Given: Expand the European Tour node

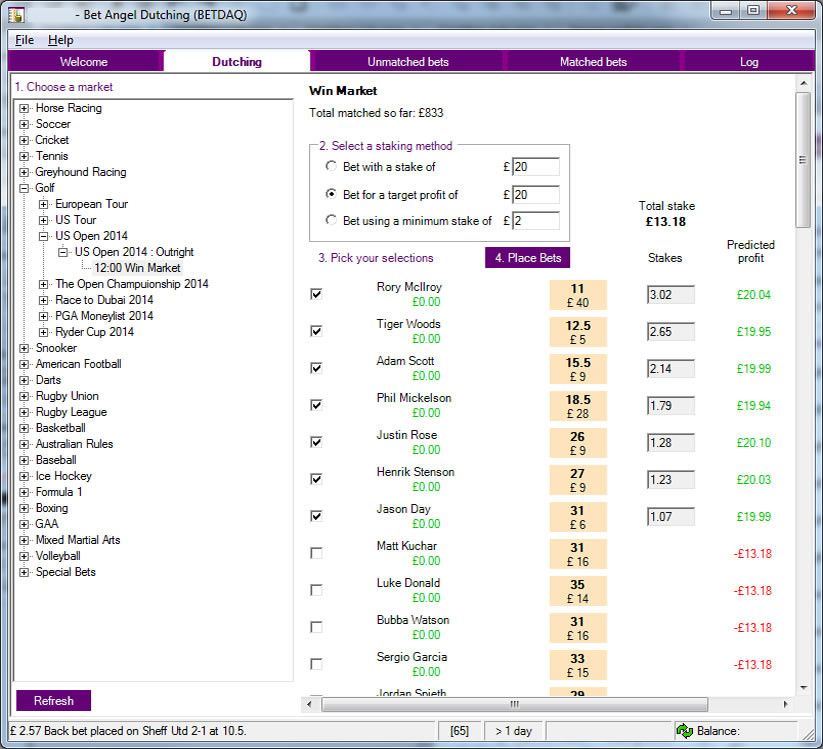Looking at the screenshot, I should coord(44,204).
